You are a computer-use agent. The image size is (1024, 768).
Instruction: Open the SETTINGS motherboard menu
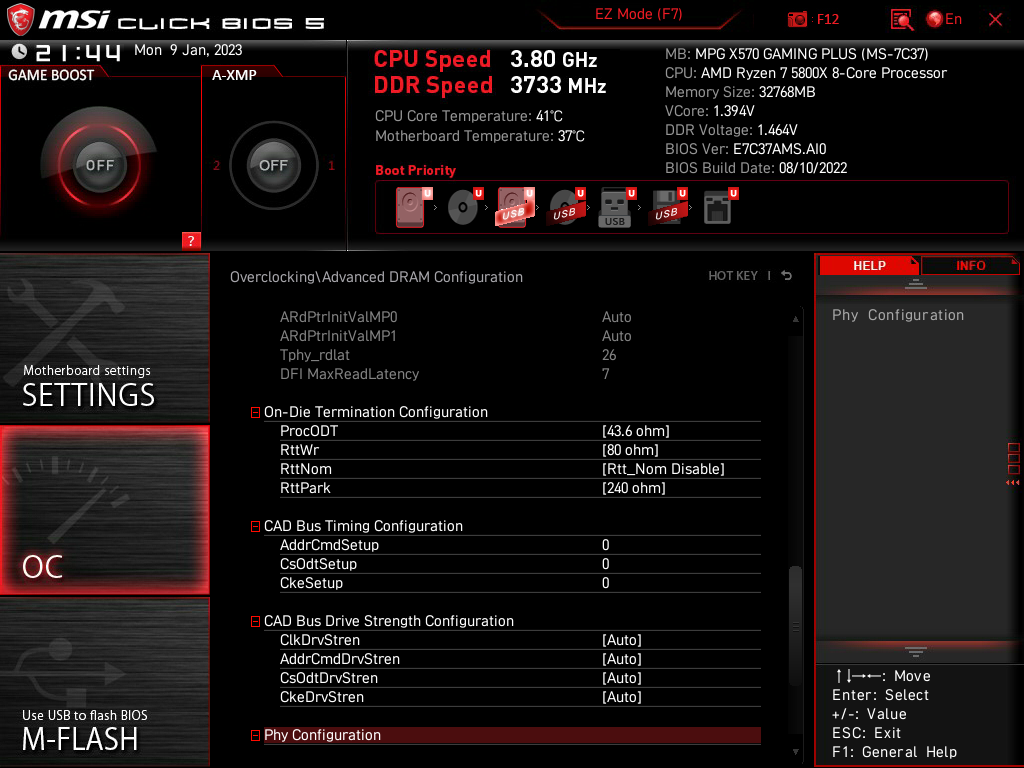(104, 338)
